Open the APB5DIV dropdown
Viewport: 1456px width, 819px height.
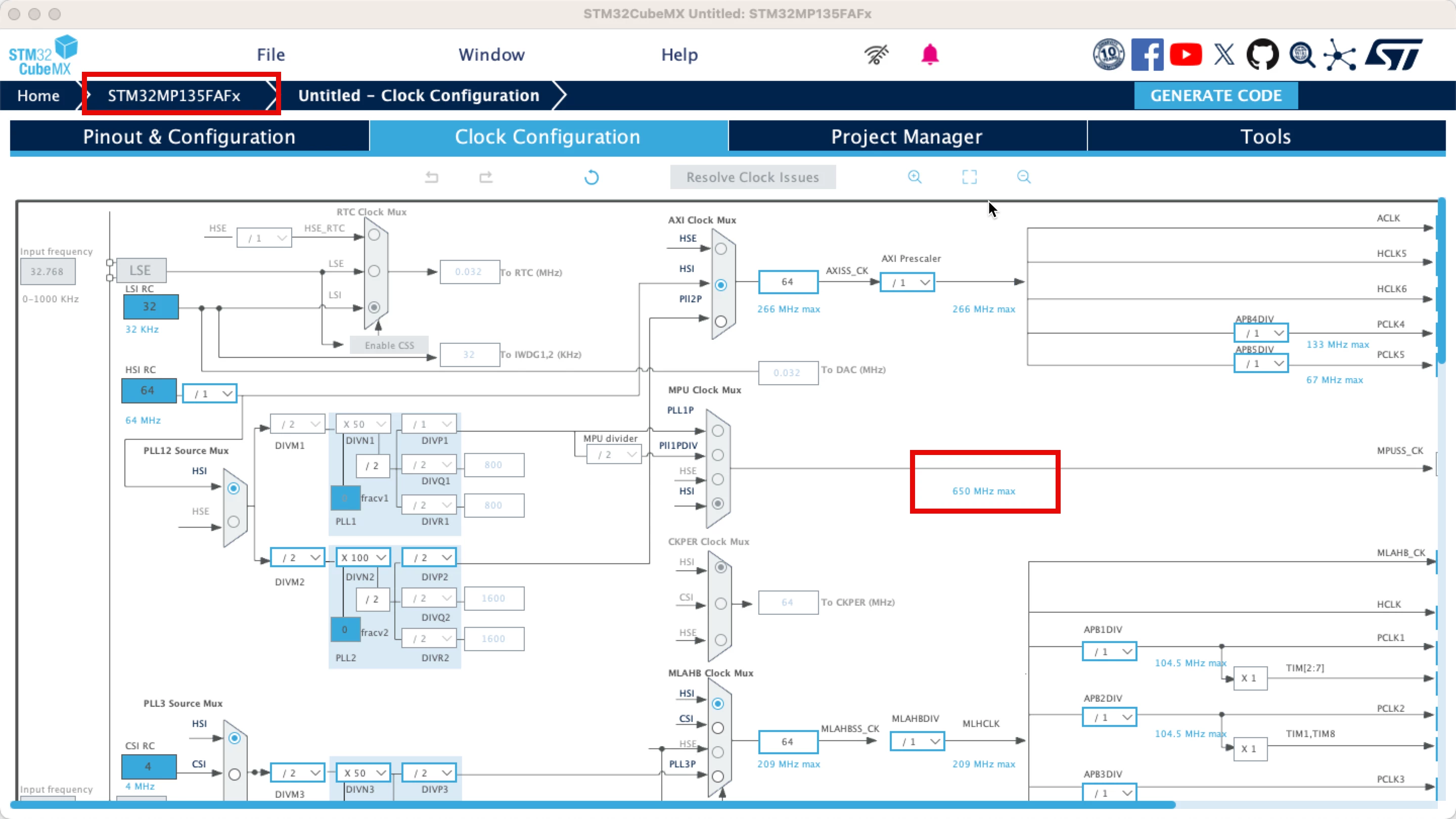(1261, 363)
